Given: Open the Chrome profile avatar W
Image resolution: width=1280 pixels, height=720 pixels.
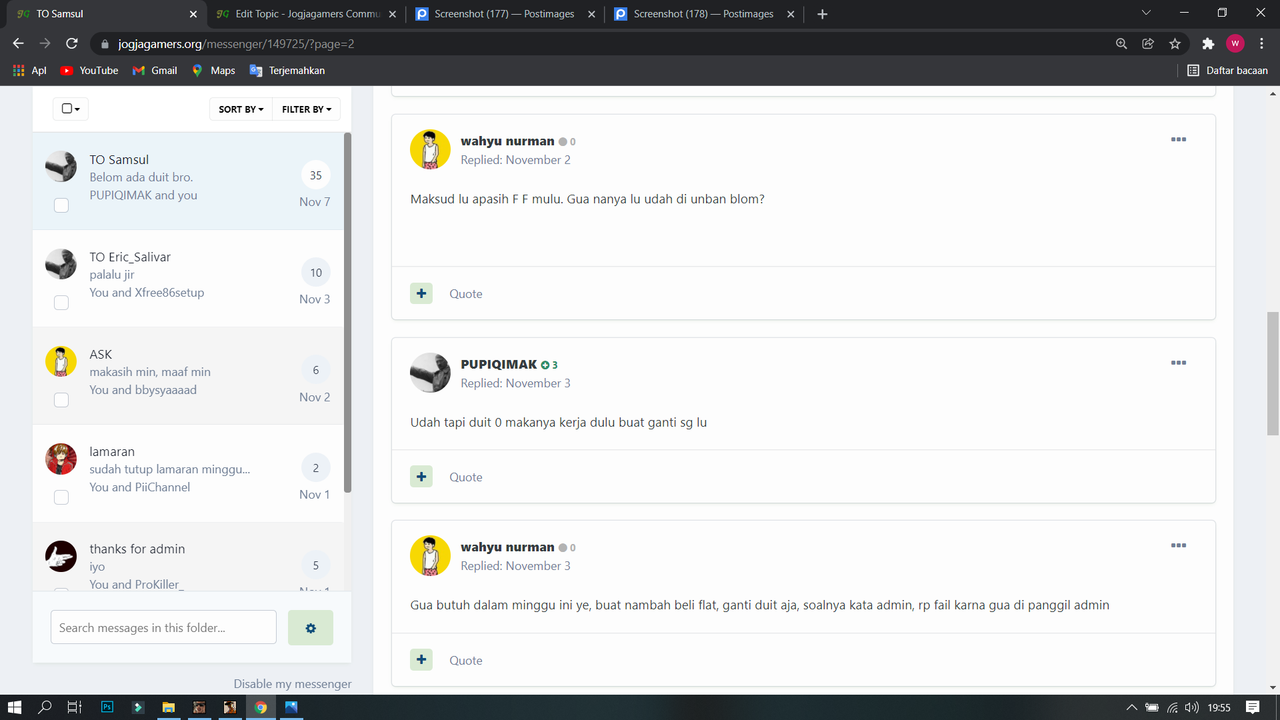Looking at the screenshot, I should [1235, 44].
